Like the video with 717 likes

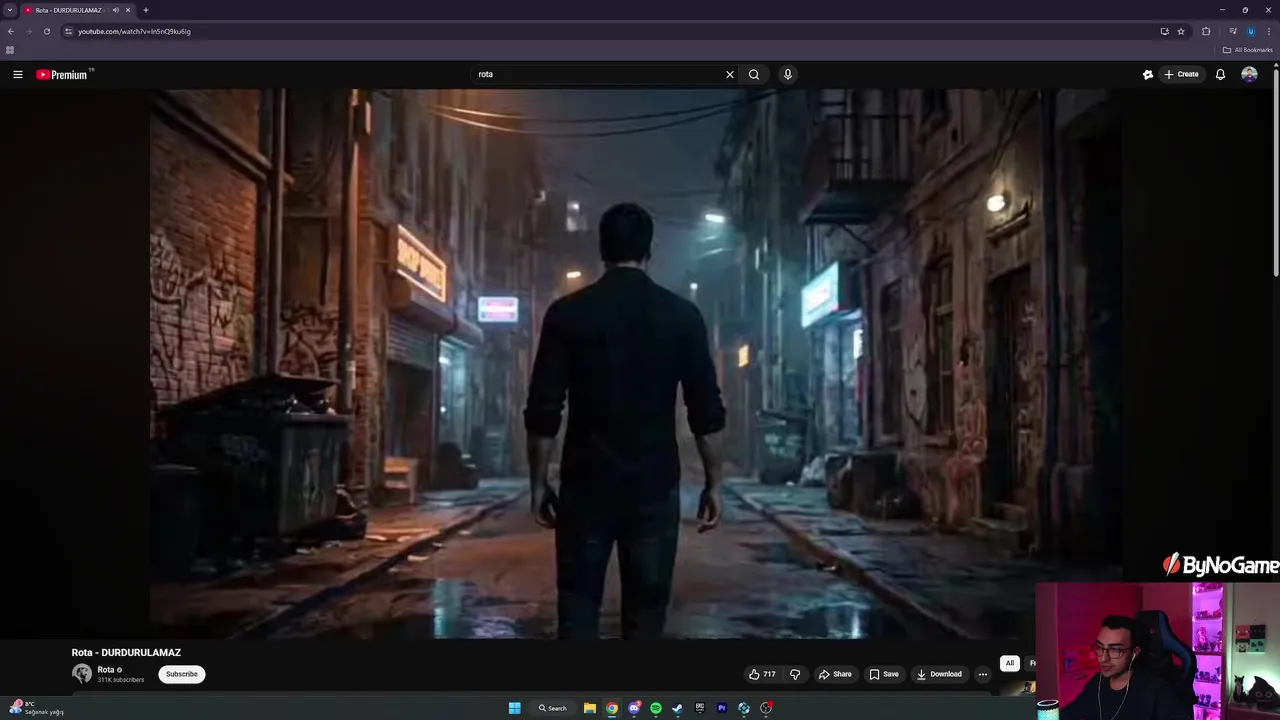762,674
